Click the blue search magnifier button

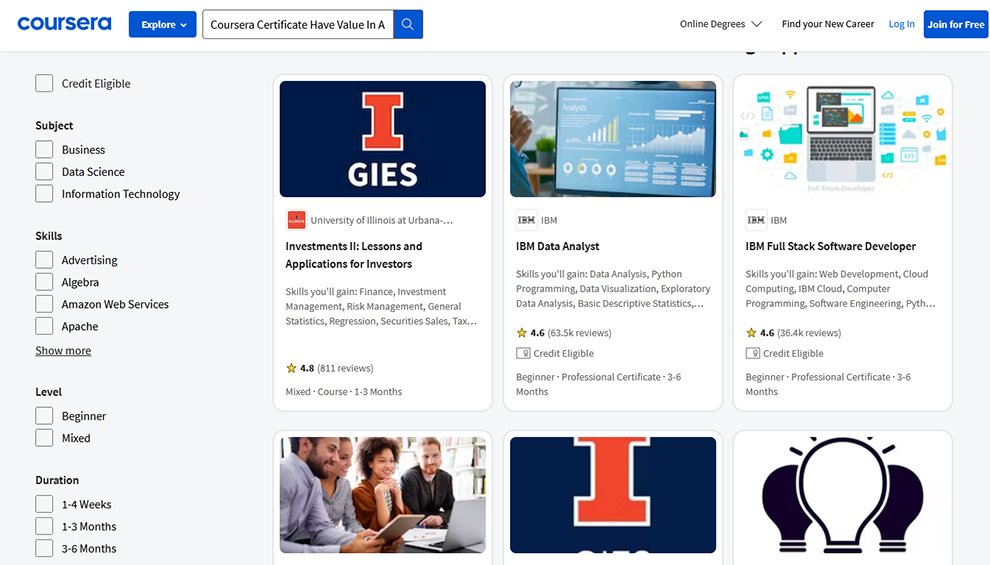pos(408,24)
